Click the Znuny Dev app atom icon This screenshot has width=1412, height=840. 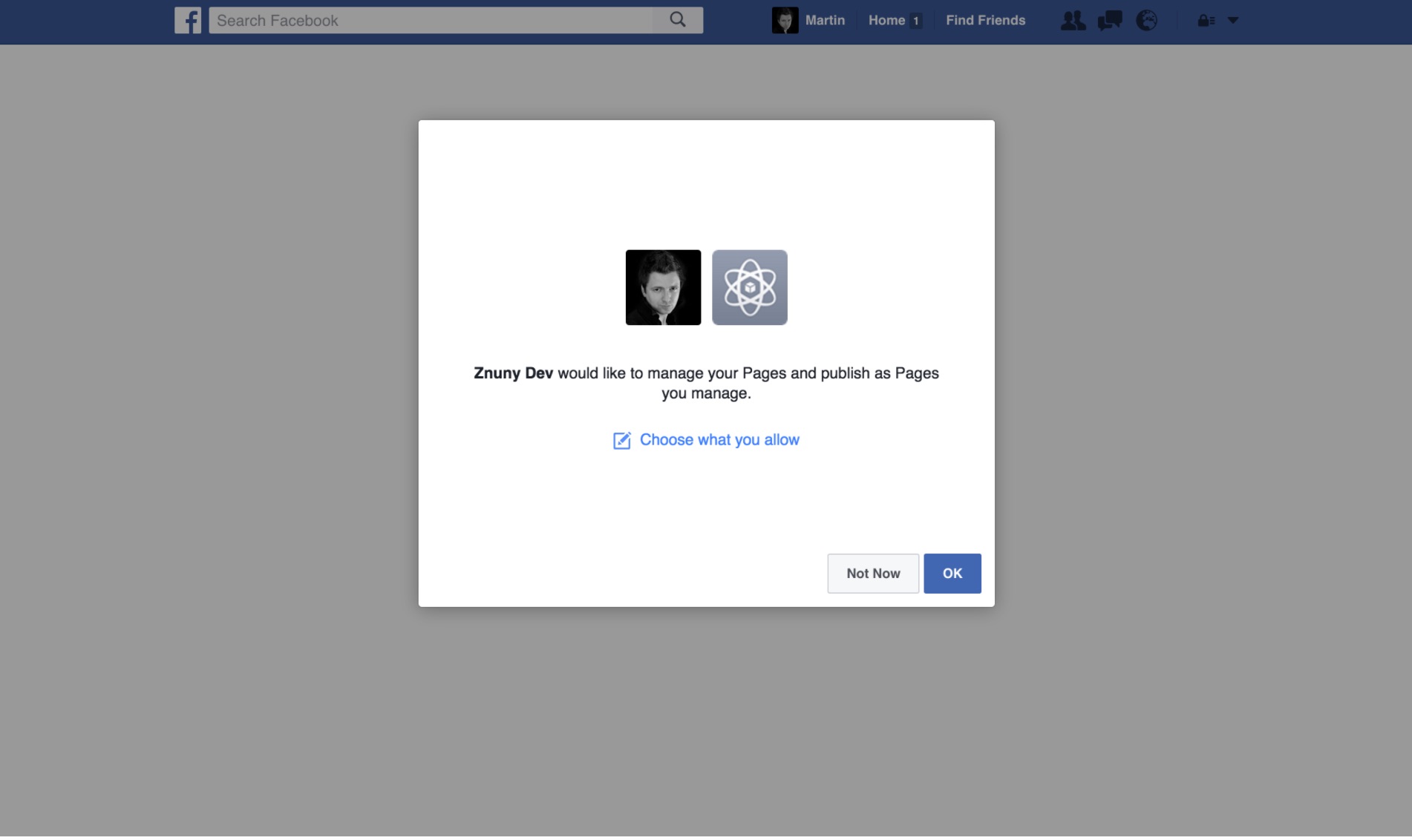click(750, 287)
